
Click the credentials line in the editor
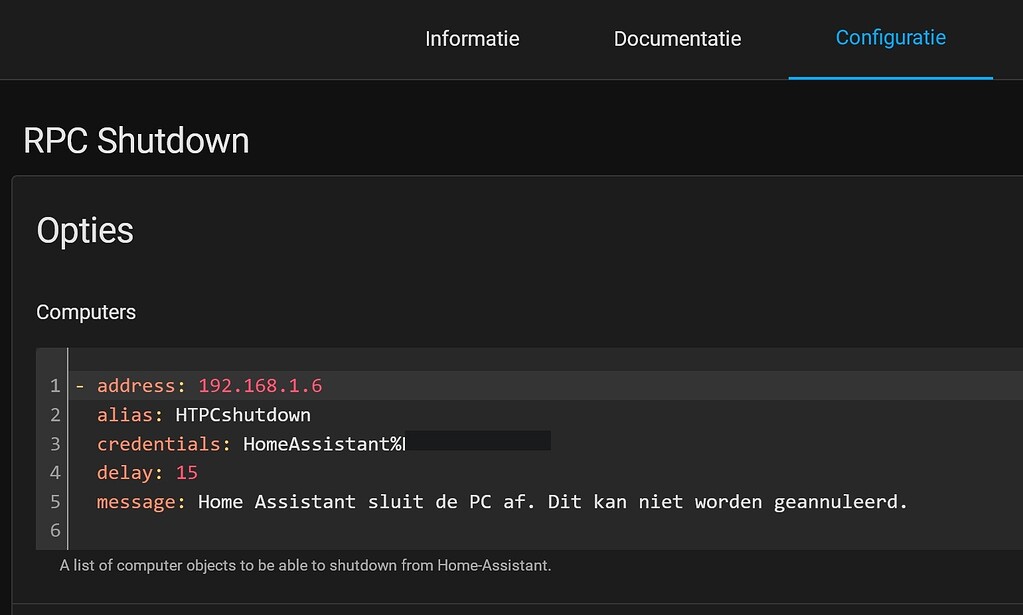160,443
